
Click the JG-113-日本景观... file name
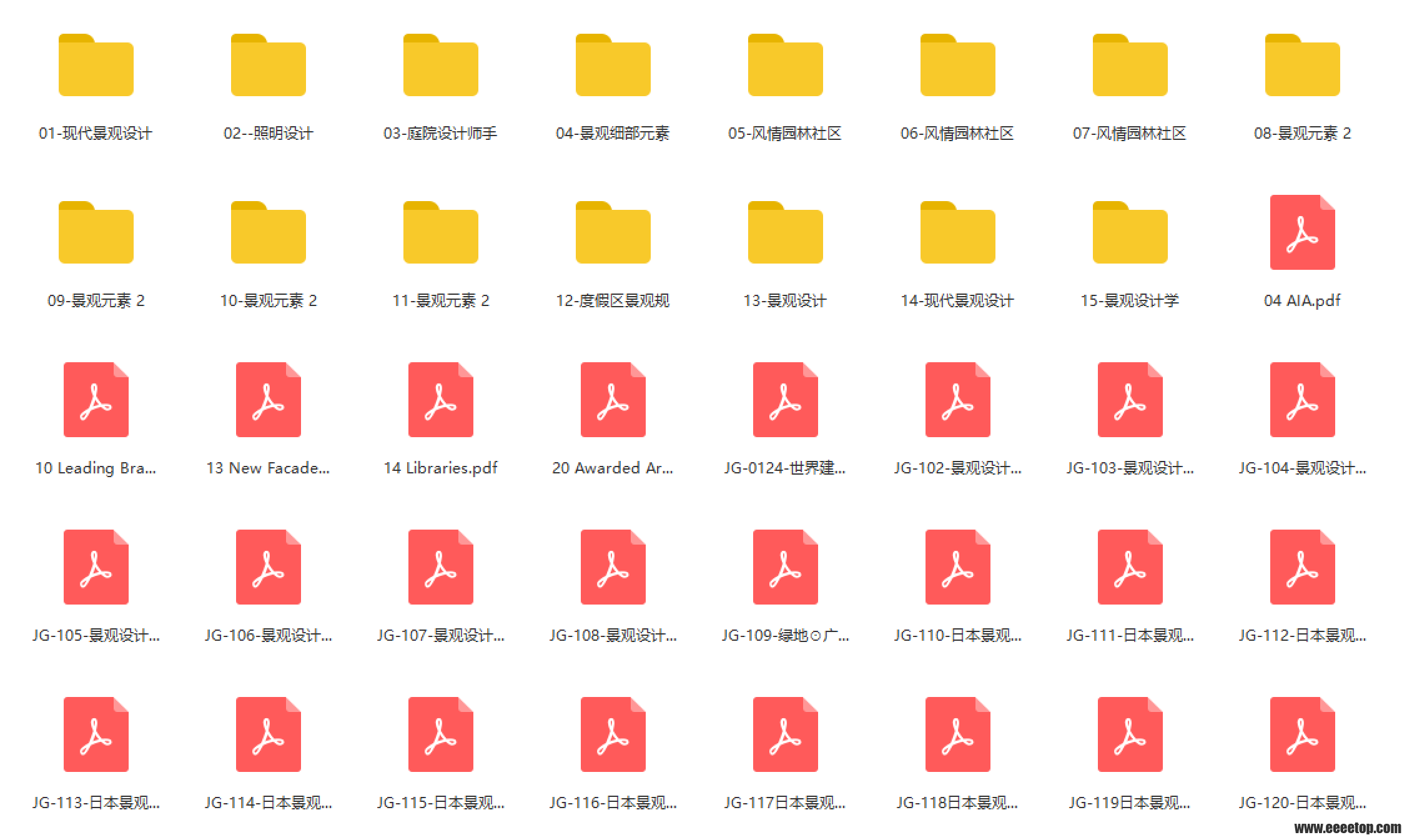[96, 803]
